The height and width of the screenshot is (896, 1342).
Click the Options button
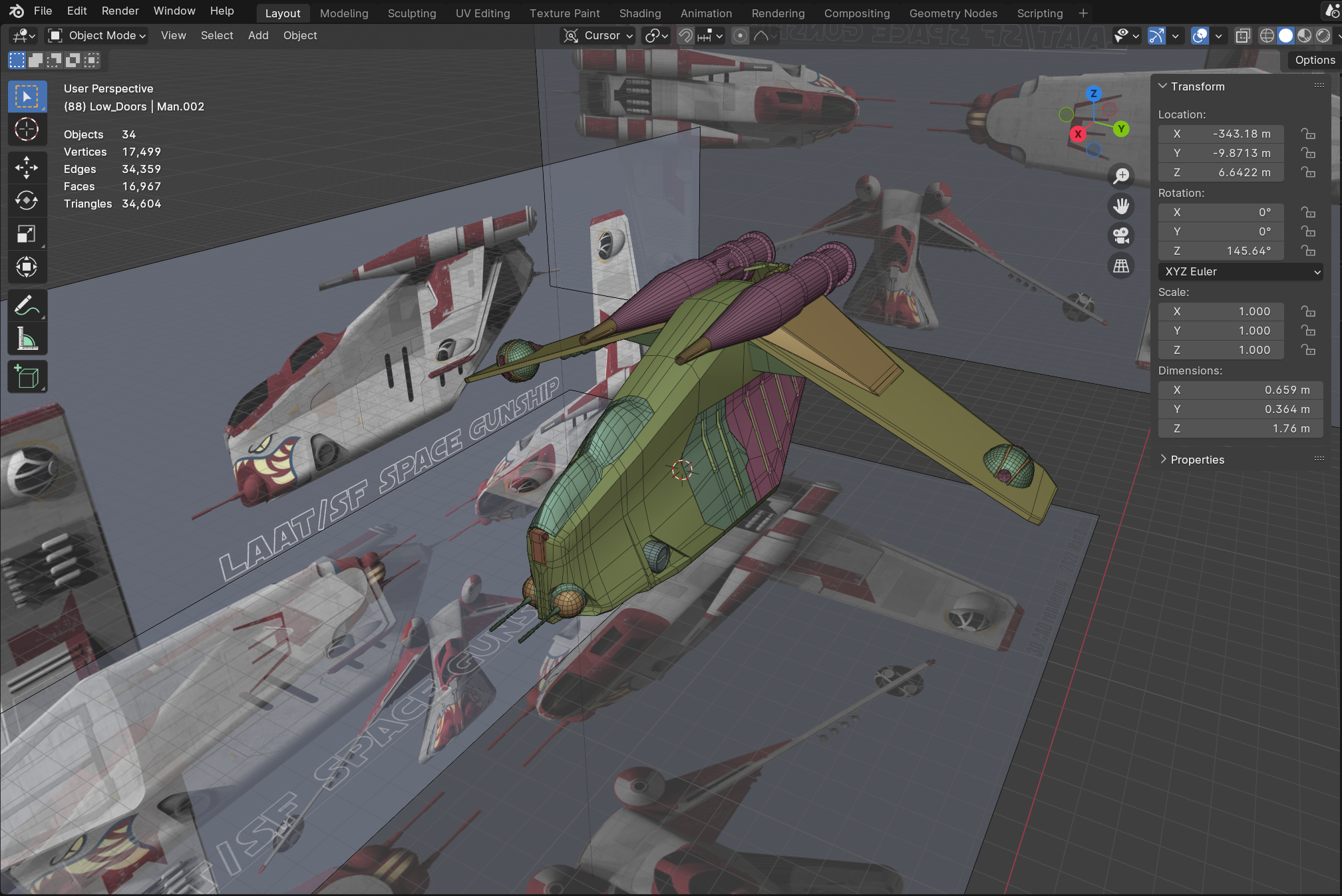(x=1315, y=61)
